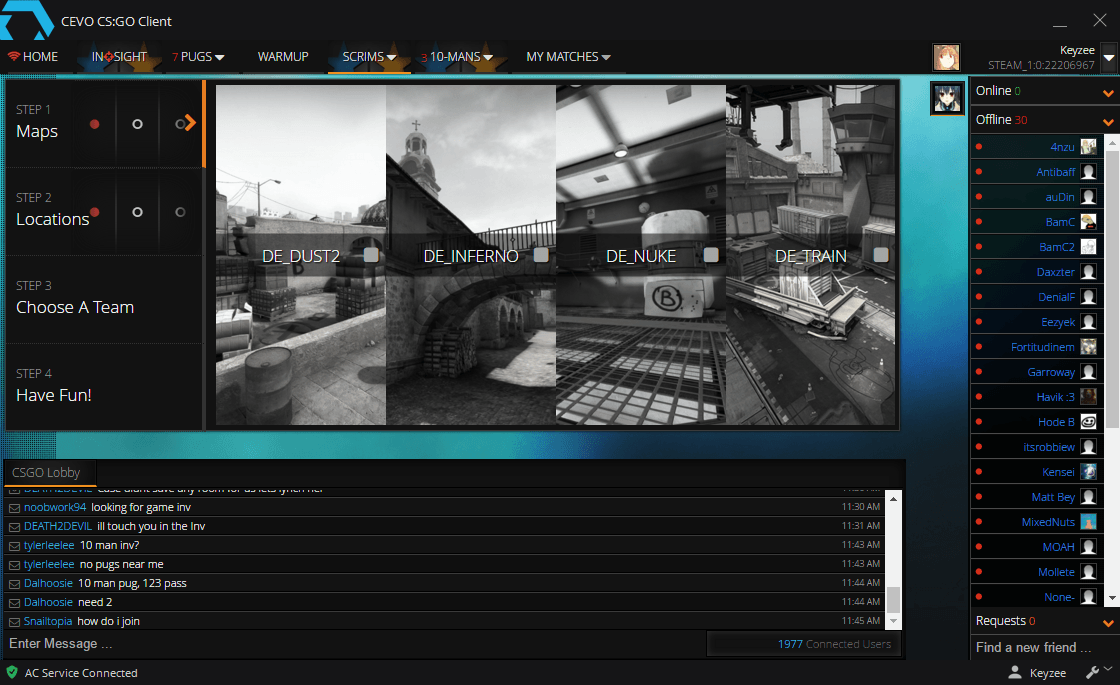The height and width of the screenshot is (685, 1120).
Task: Click the envelope icon next to noobwork94
Action: coord(14,508)
